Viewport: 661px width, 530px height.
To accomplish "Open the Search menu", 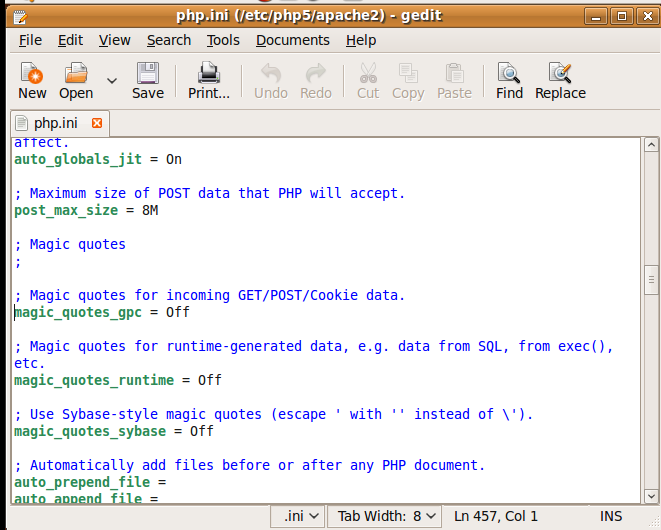I will pyautogui.click(x=169, y=40).
